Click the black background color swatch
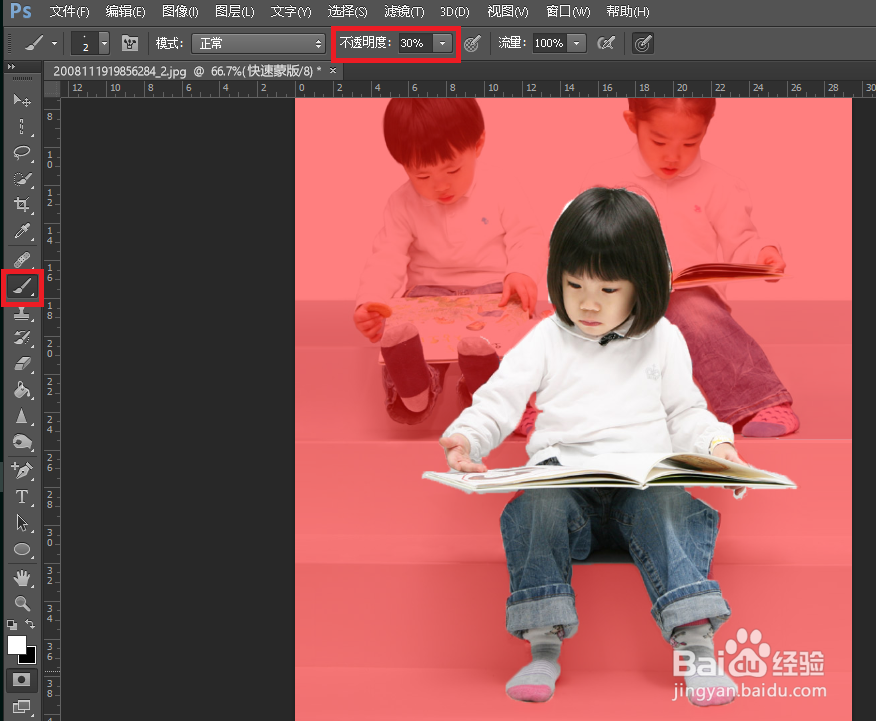 pos(31,658)
